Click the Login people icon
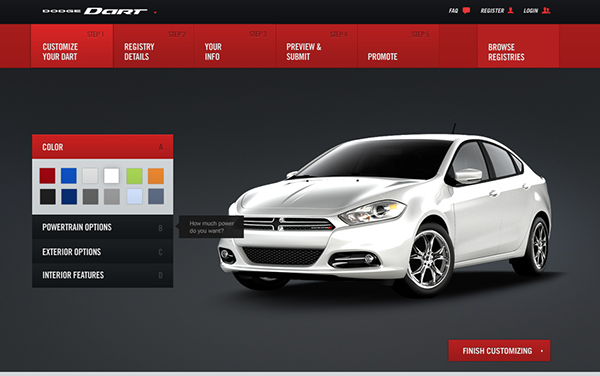 click(x=546, y=10)
